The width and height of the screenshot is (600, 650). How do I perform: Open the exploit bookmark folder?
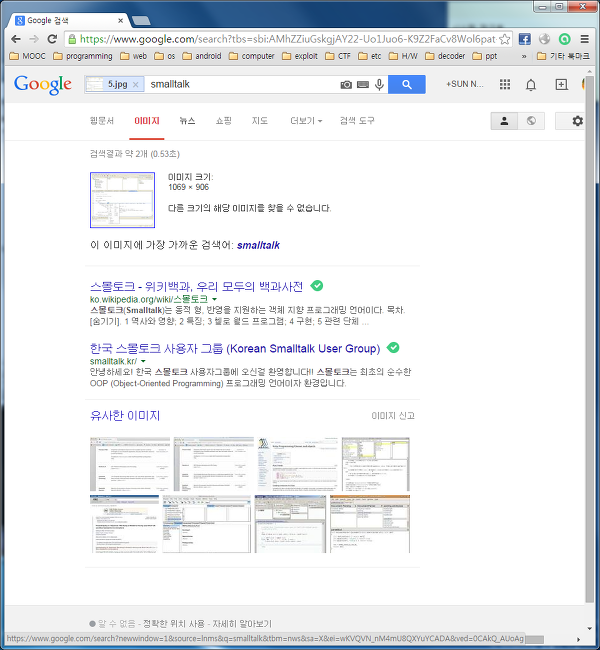(300, 56)
